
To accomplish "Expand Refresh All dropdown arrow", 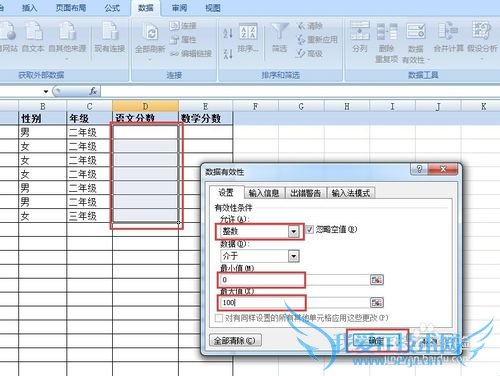I will 150,59.
